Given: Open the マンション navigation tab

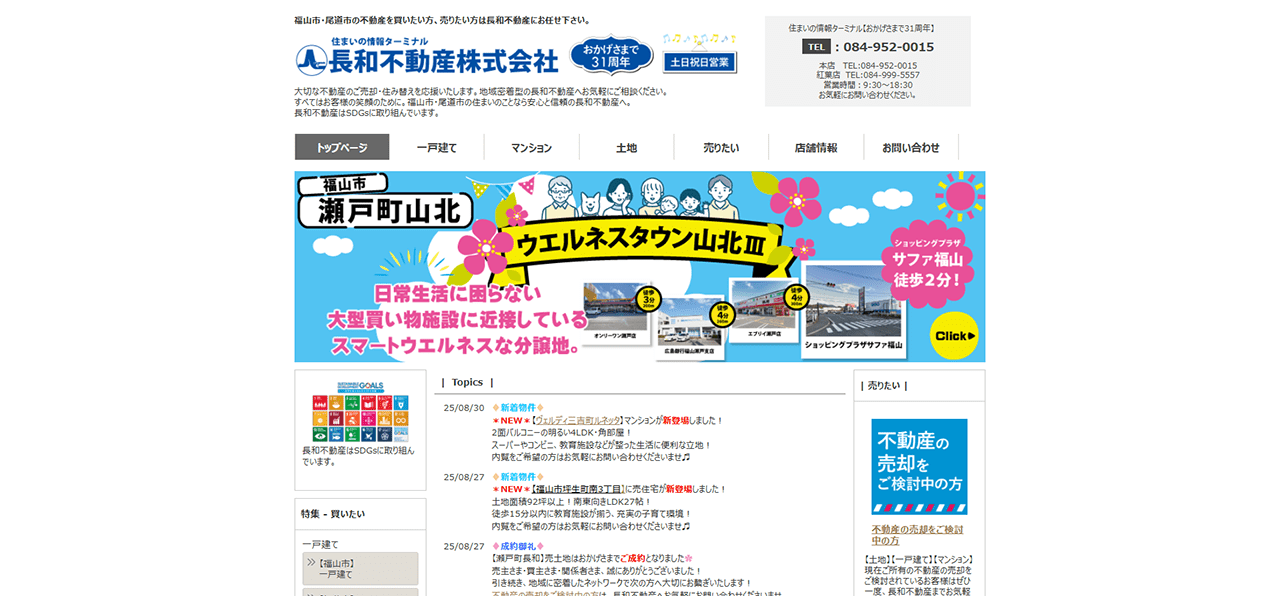Looking at the screenshot, I should pos(531,147).
